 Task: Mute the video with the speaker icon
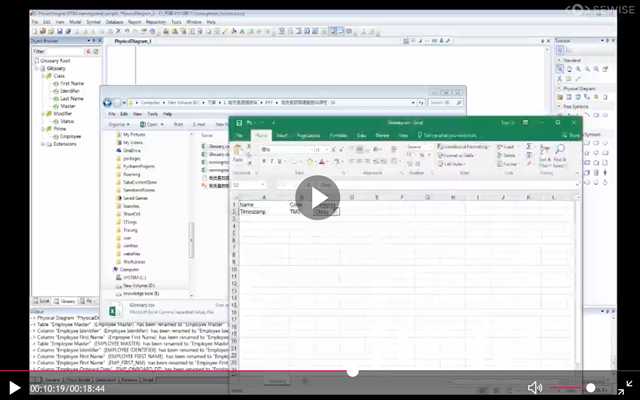535,387
